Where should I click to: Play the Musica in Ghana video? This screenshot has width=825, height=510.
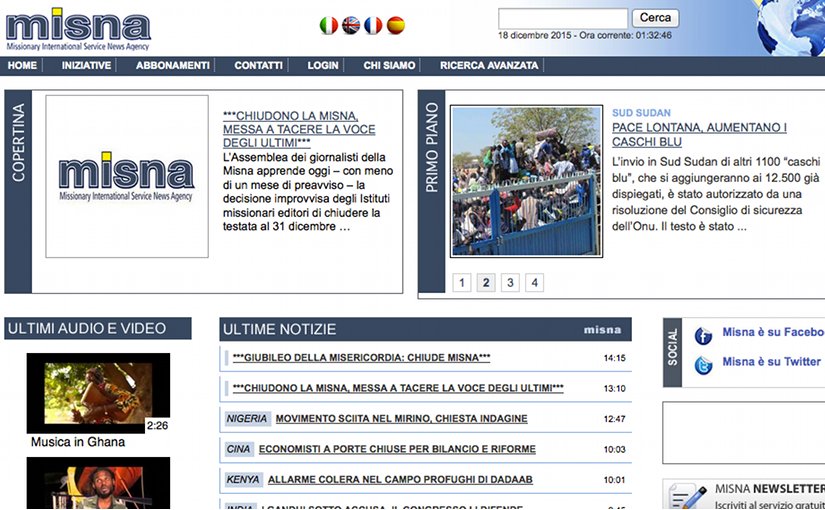pos(98,393)
